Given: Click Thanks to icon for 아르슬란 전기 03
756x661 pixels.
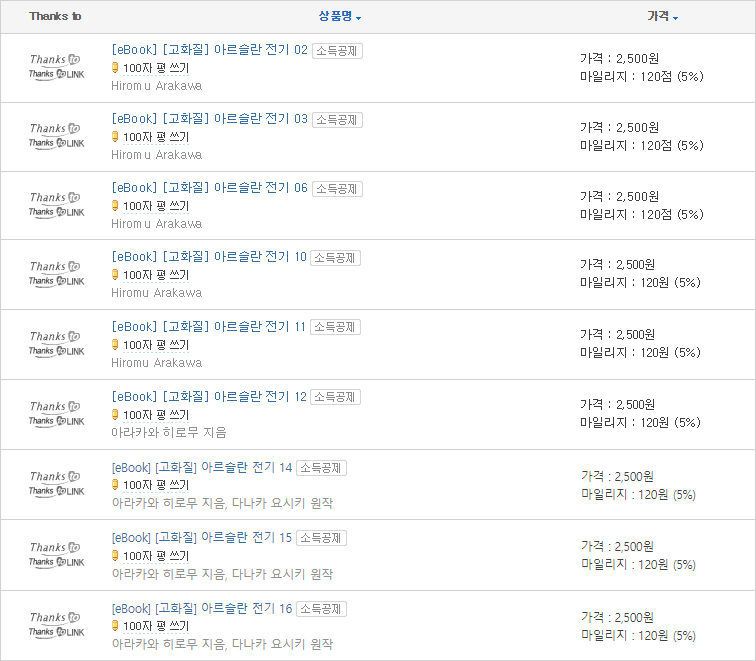Looking at the screenshot, I should point(55,128).
